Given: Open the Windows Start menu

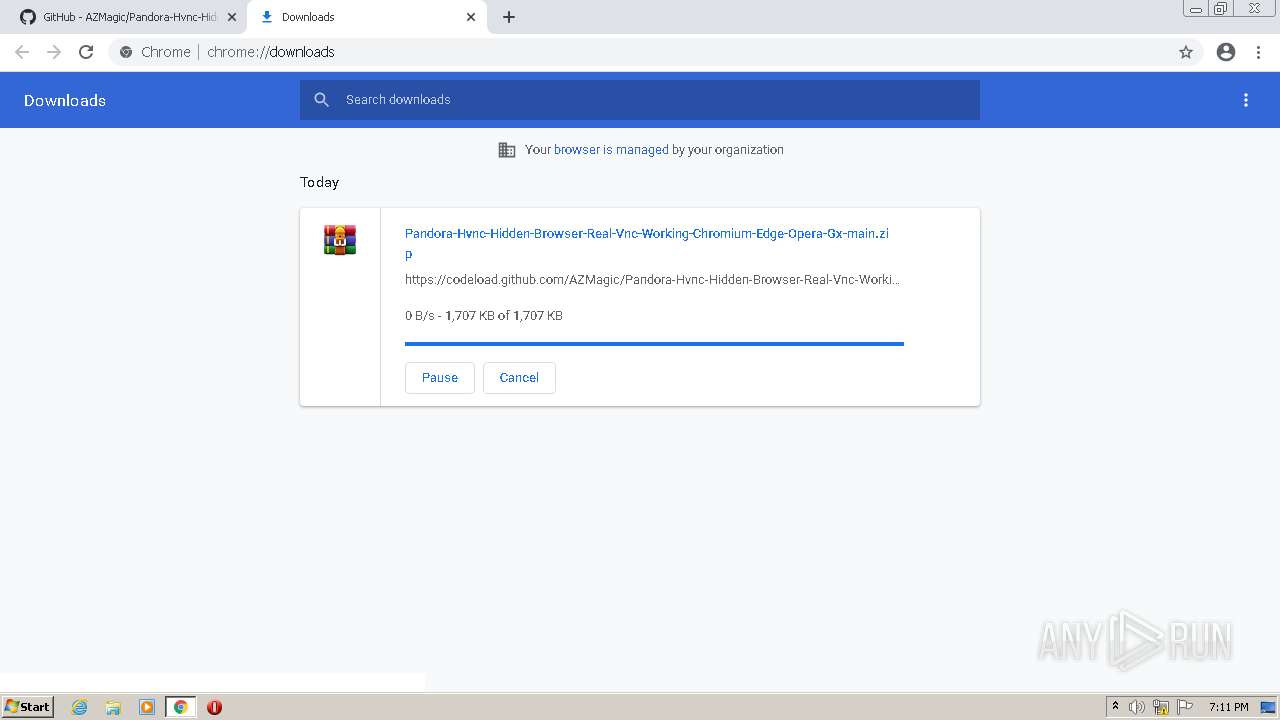Looking at the screenshot, I should 28,707.
